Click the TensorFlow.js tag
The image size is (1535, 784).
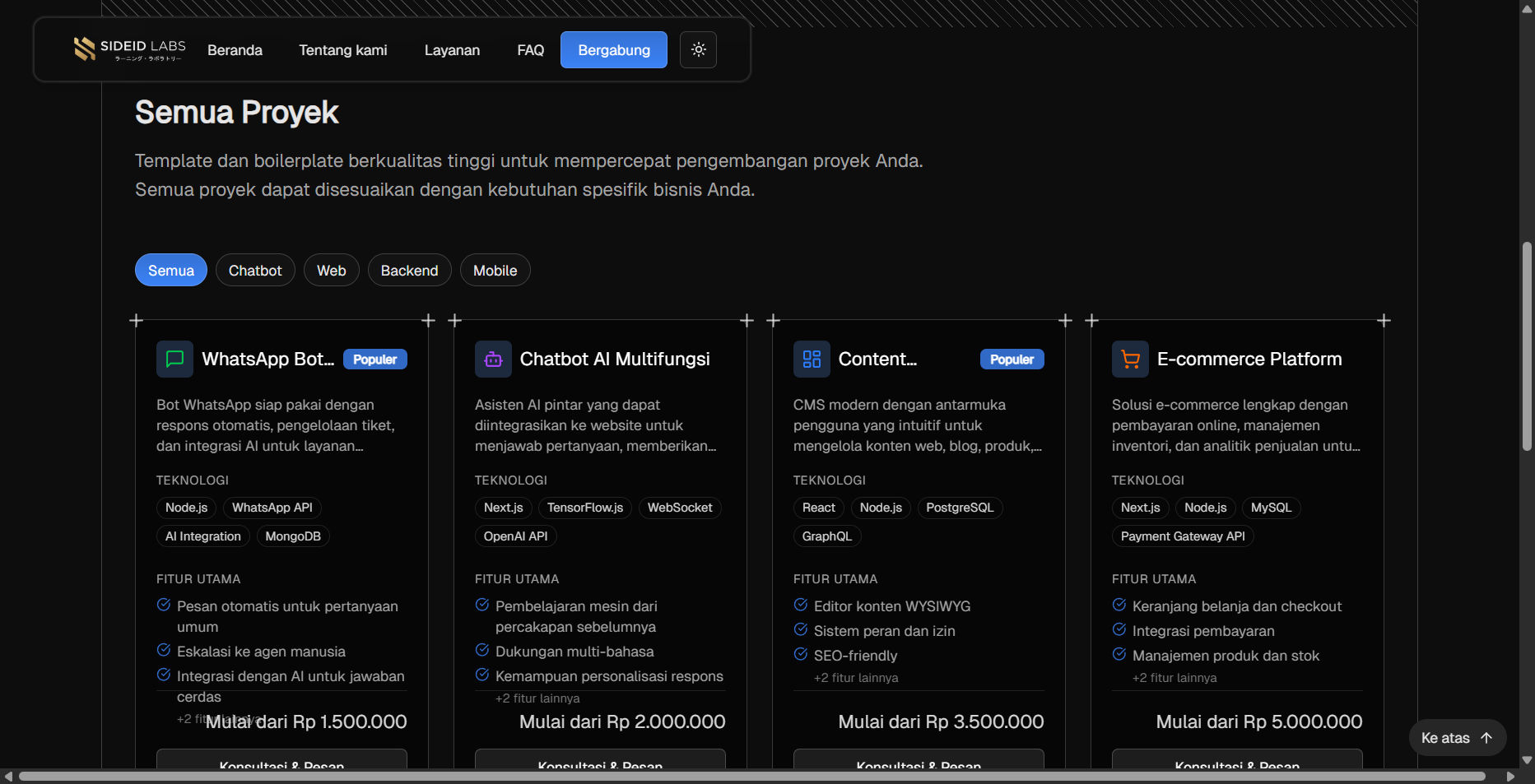click(585, 508)
